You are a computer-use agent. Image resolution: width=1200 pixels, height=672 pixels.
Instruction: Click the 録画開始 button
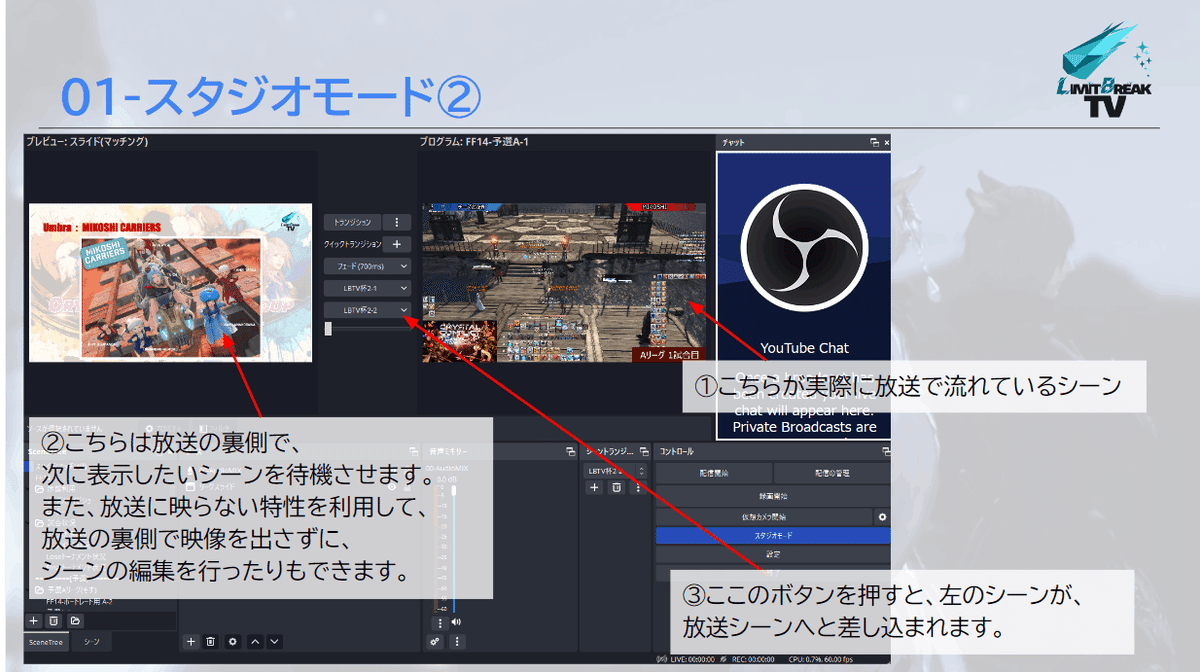773,496
